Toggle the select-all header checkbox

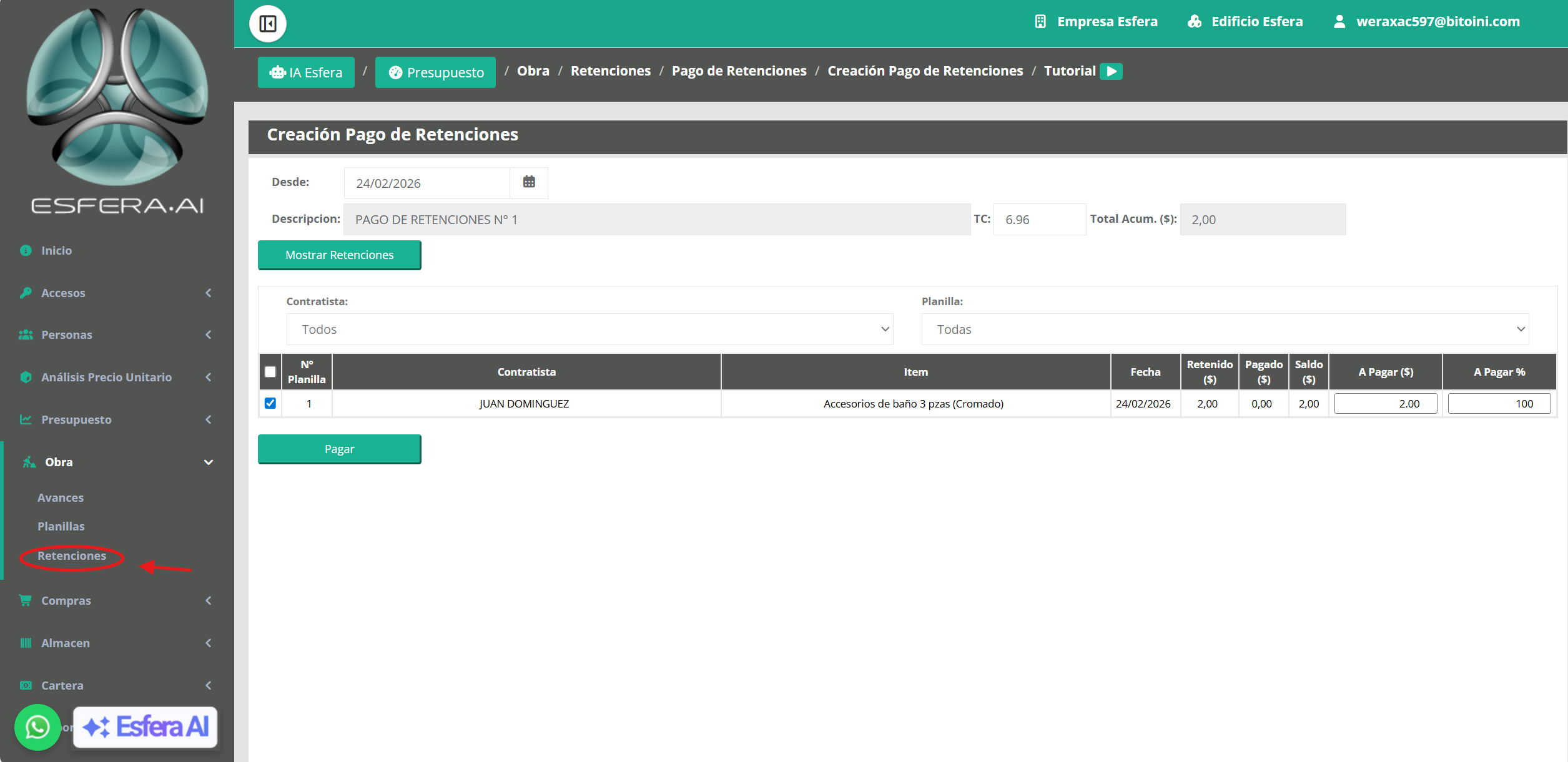click(x=270, y=372)
